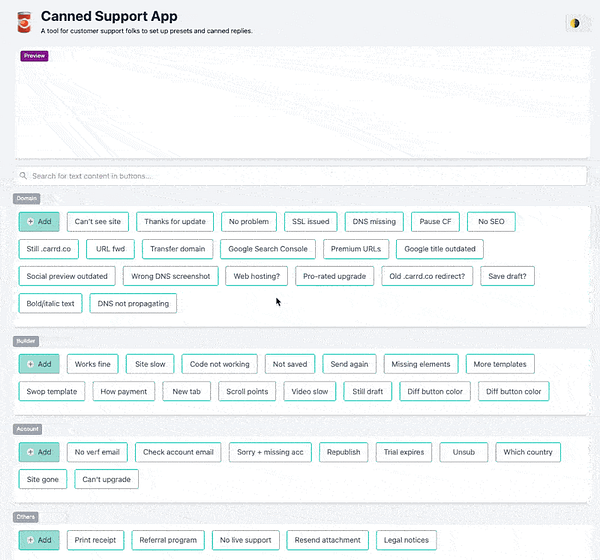Select the Old .carrd.co redirect? reply

click(x=427, y=276)
